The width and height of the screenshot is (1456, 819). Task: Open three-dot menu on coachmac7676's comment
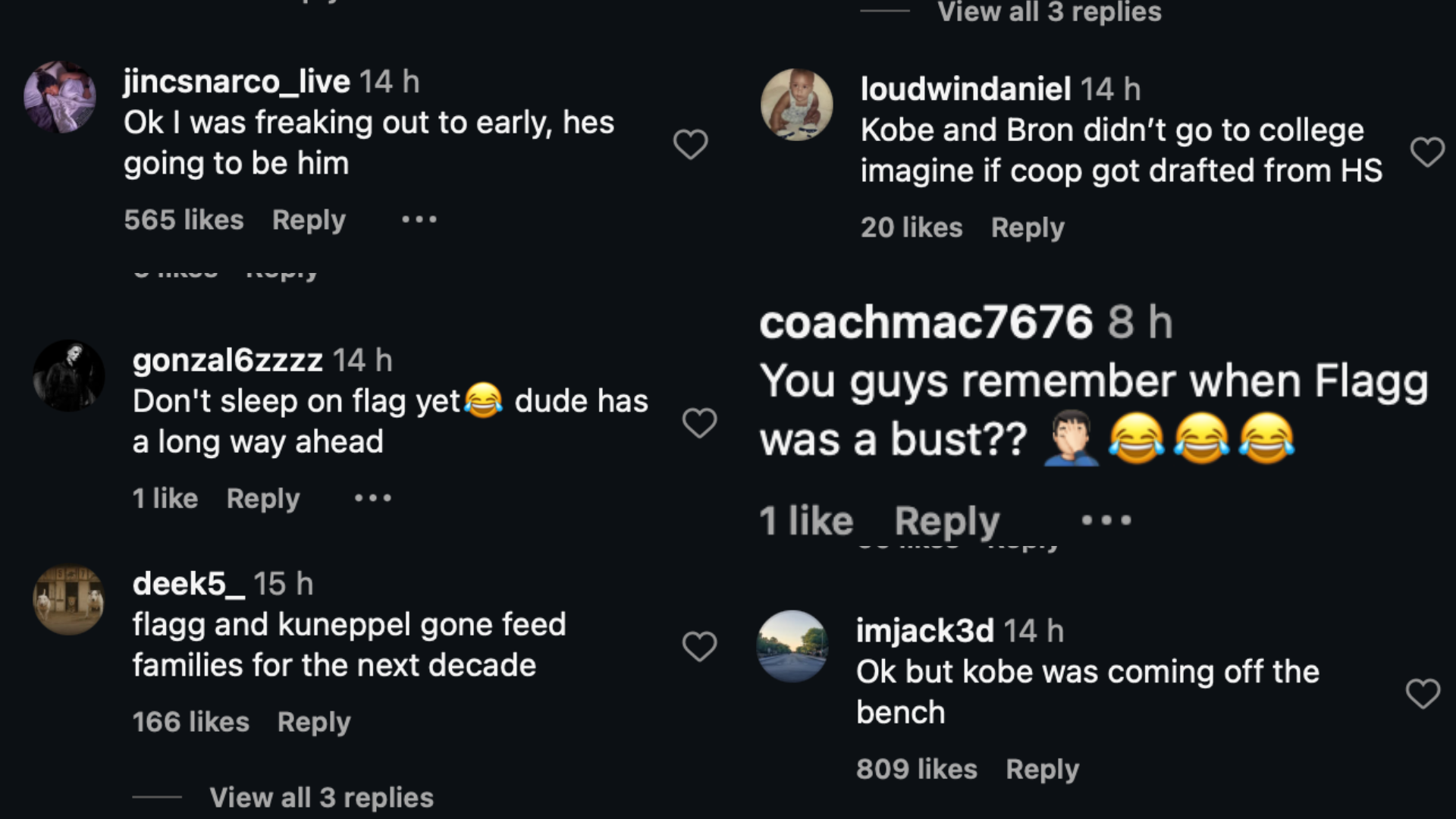[1106, 520]
